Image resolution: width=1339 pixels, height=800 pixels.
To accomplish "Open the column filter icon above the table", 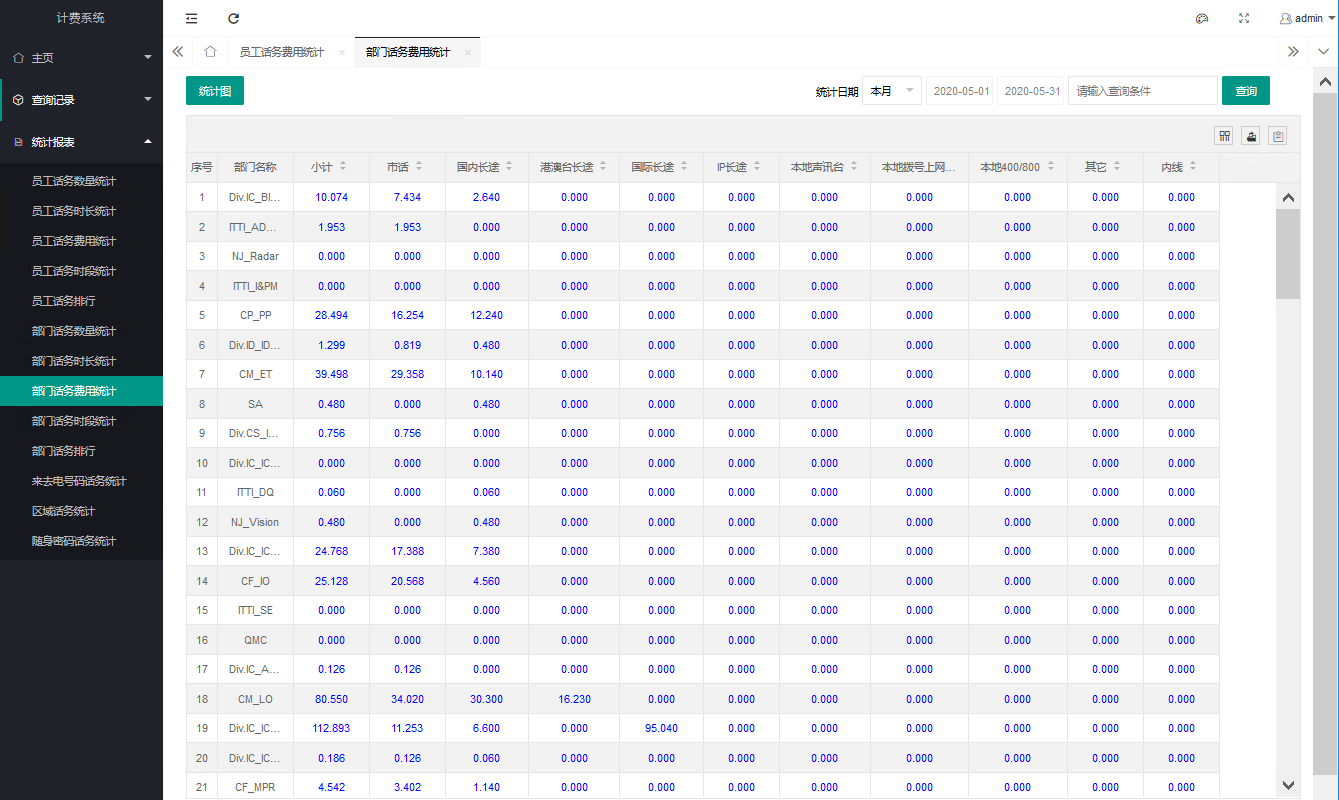I will tap(1224, 136).
